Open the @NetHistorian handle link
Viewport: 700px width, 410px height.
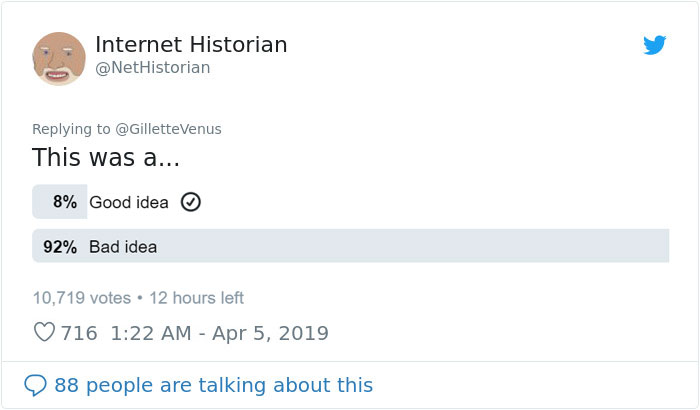152,68
